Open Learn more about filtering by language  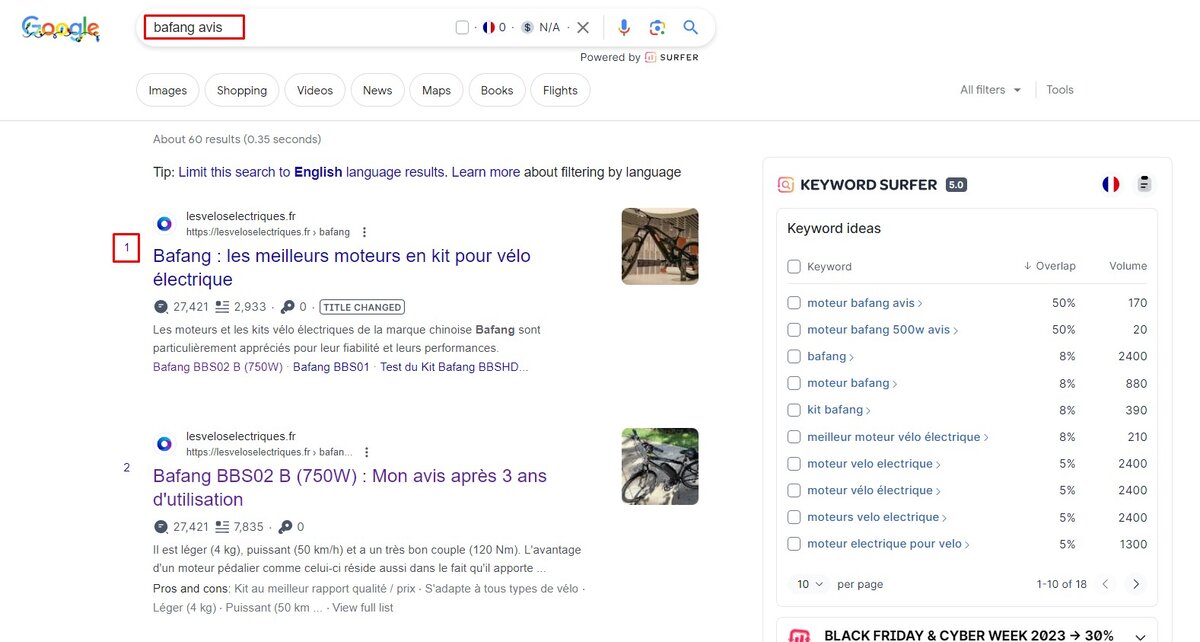tap(486, 172)
